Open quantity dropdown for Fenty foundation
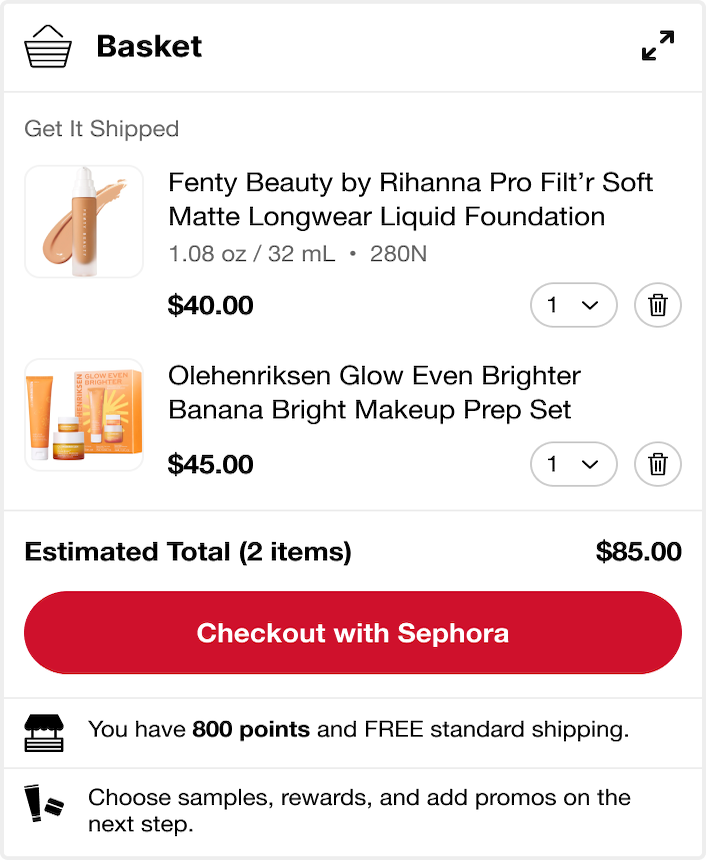The image size is (706, 860). point(573,305)
